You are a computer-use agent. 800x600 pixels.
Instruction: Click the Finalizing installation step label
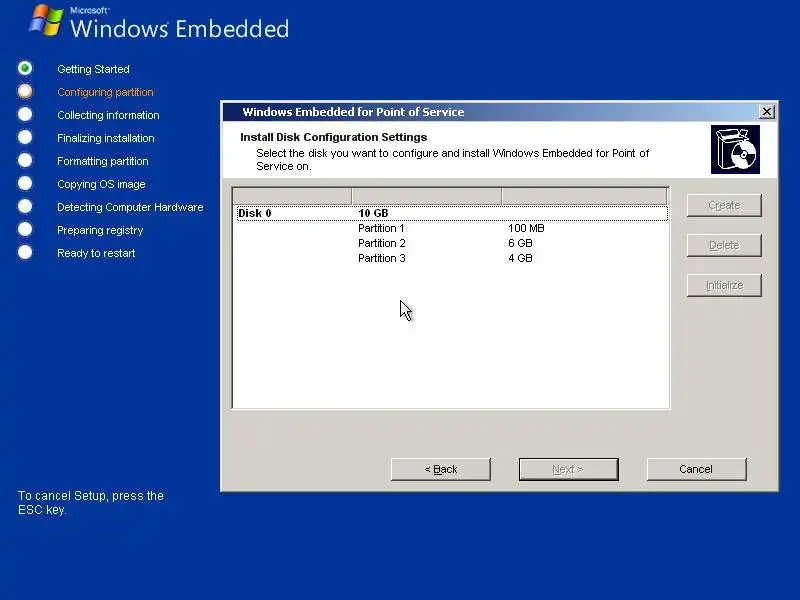coord(106,138)
